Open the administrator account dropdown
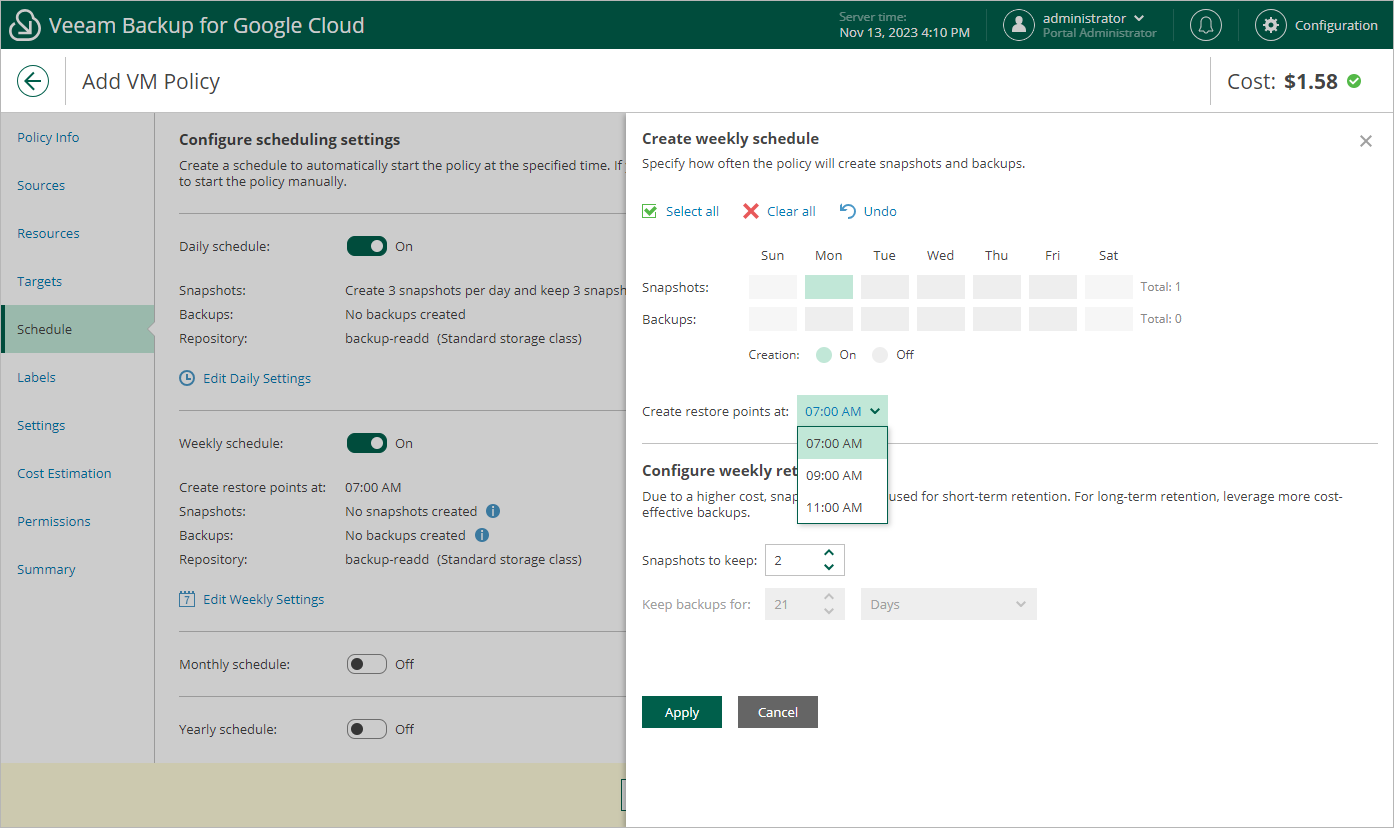The image size is (1394, 828). (1139, 18)
